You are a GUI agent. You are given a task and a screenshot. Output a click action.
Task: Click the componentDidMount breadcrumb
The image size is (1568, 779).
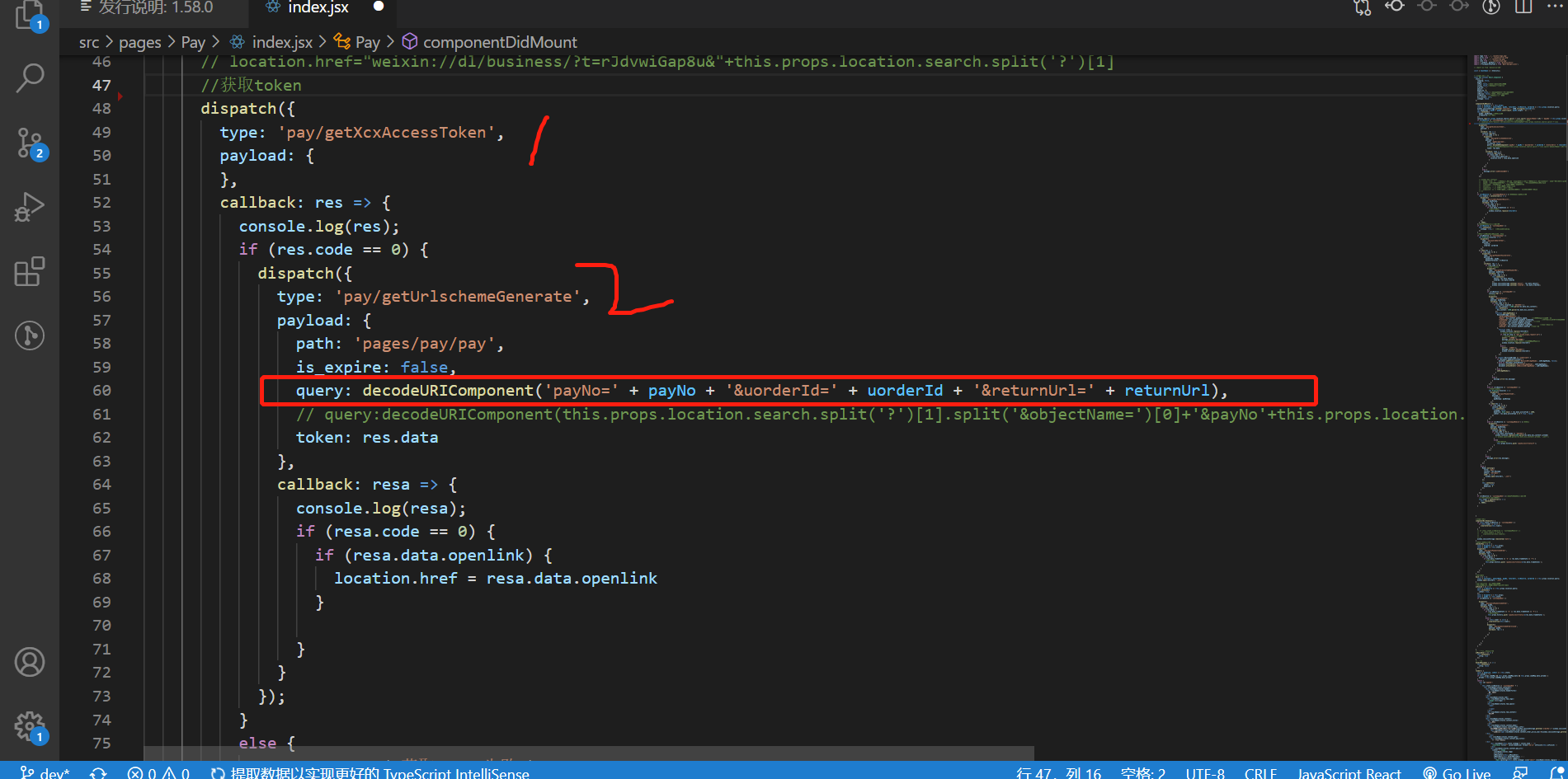489,42
